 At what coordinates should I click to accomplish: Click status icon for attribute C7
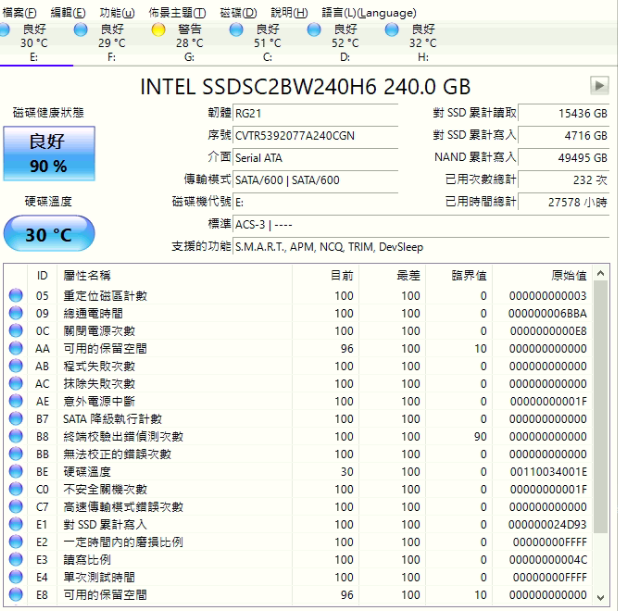(16, 506)
